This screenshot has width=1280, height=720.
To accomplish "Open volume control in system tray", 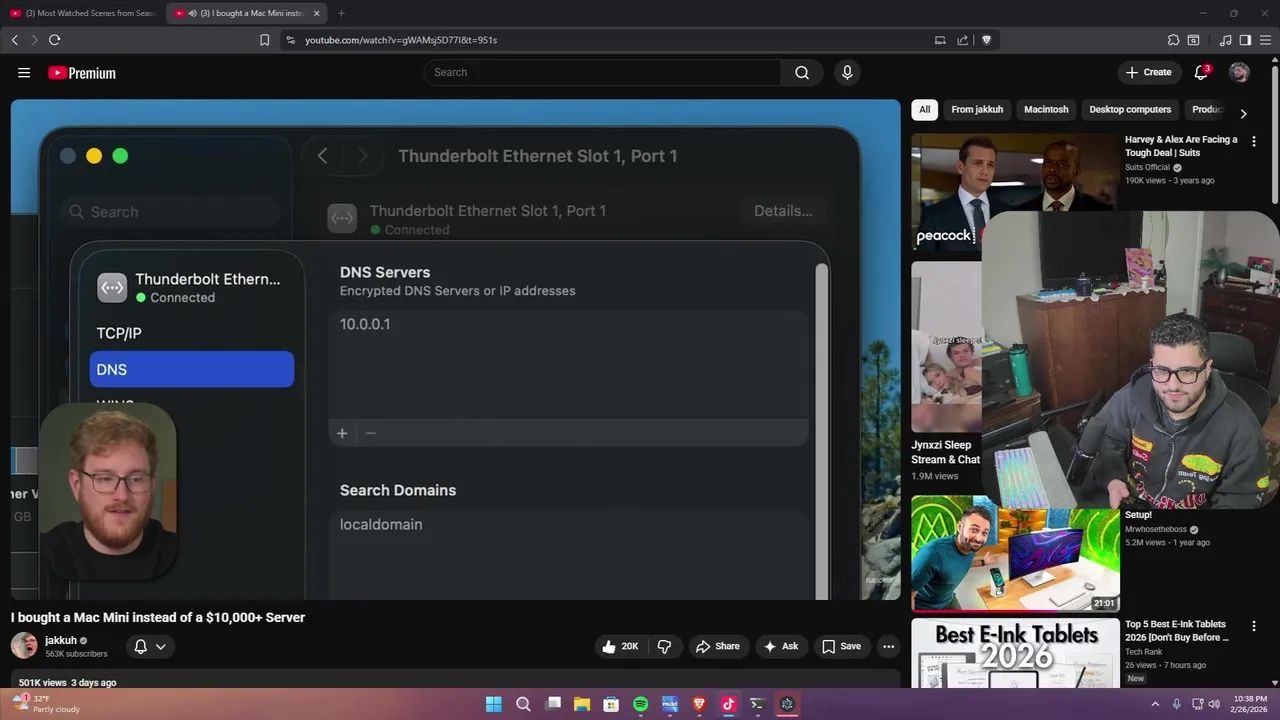I will [1214, 704].
